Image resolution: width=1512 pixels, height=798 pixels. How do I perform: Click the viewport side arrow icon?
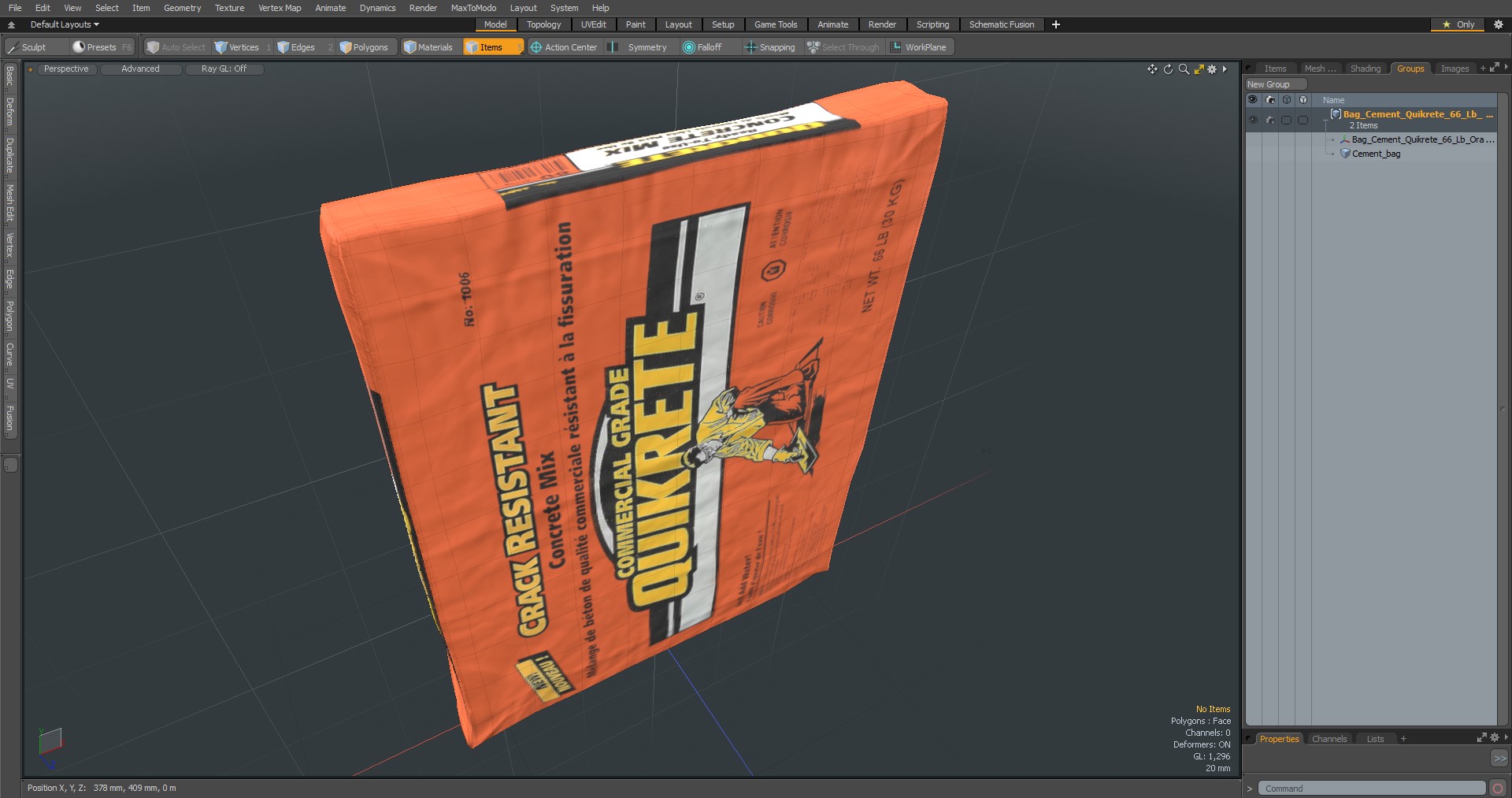coord(1225,69)
